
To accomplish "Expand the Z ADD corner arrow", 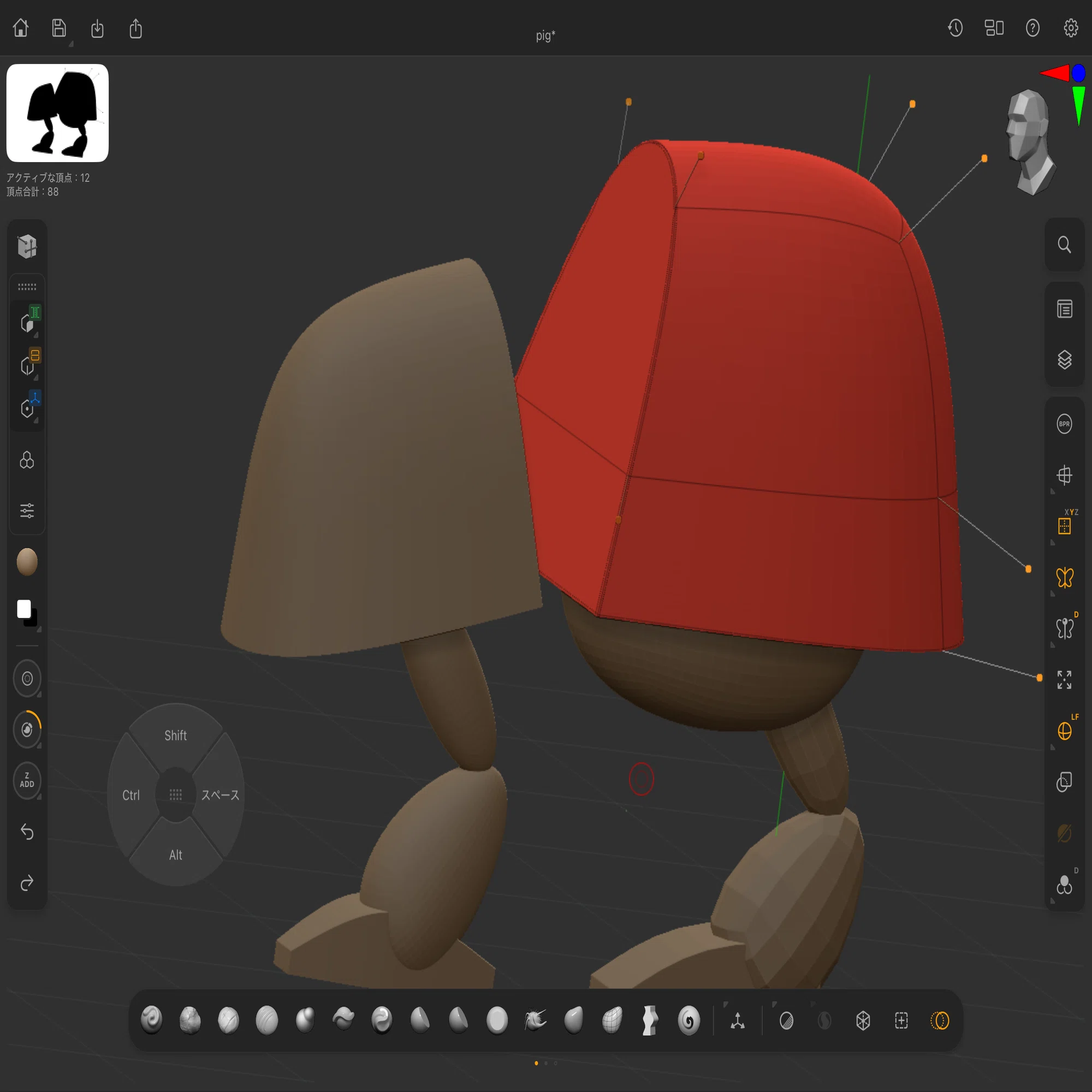I will (39, 797).
